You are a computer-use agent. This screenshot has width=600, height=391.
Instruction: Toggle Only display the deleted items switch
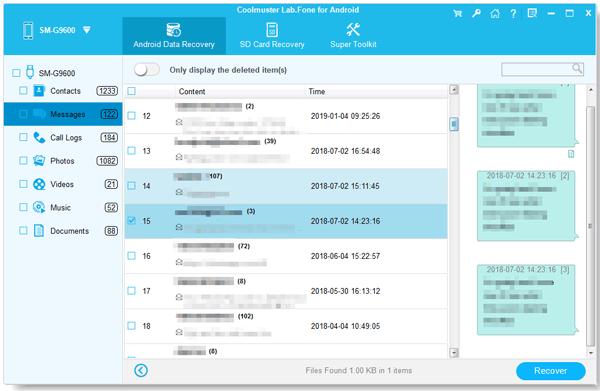point(147,70)
